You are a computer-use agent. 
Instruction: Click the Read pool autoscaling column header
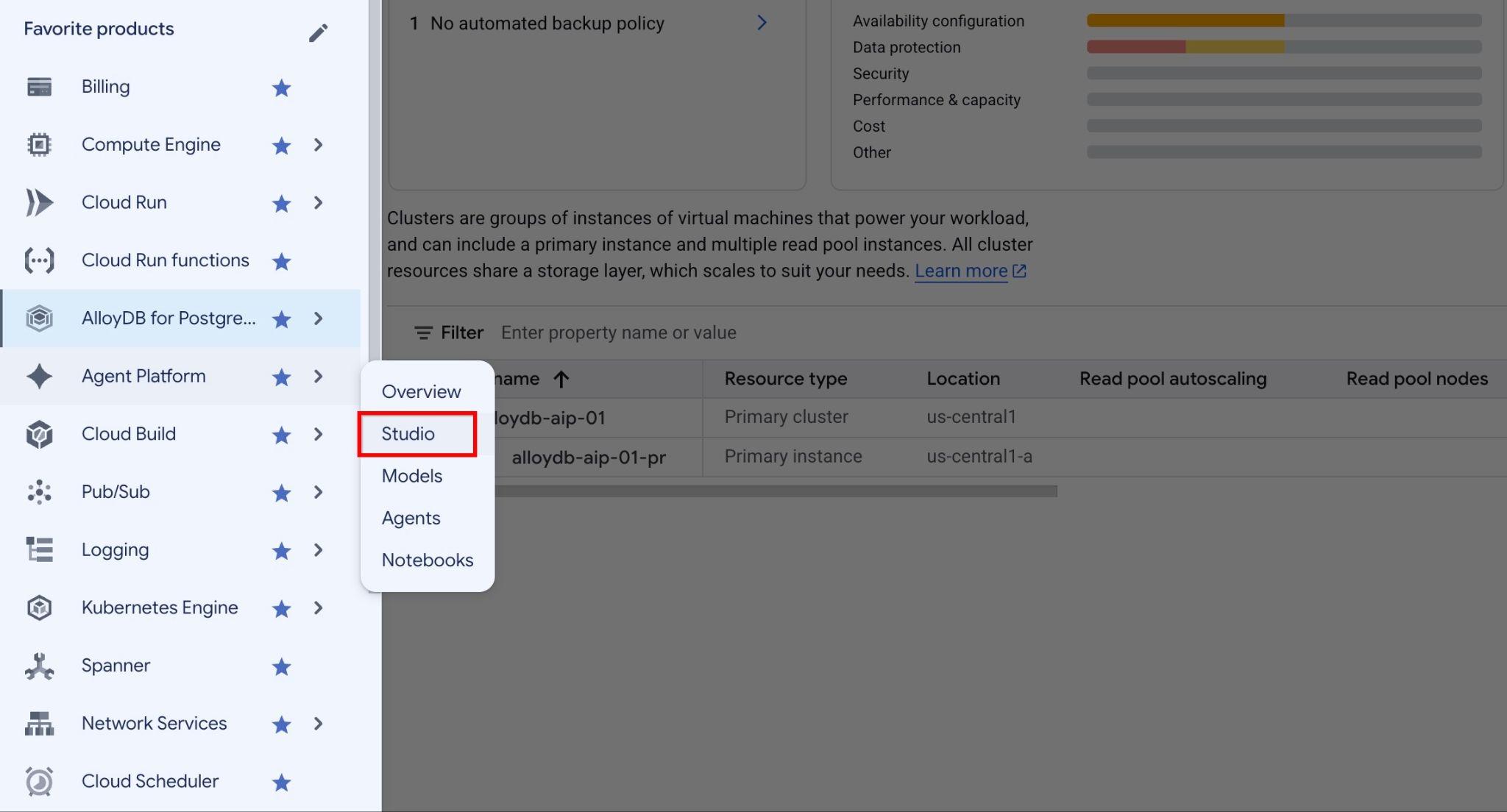[x=1173, y=379]
